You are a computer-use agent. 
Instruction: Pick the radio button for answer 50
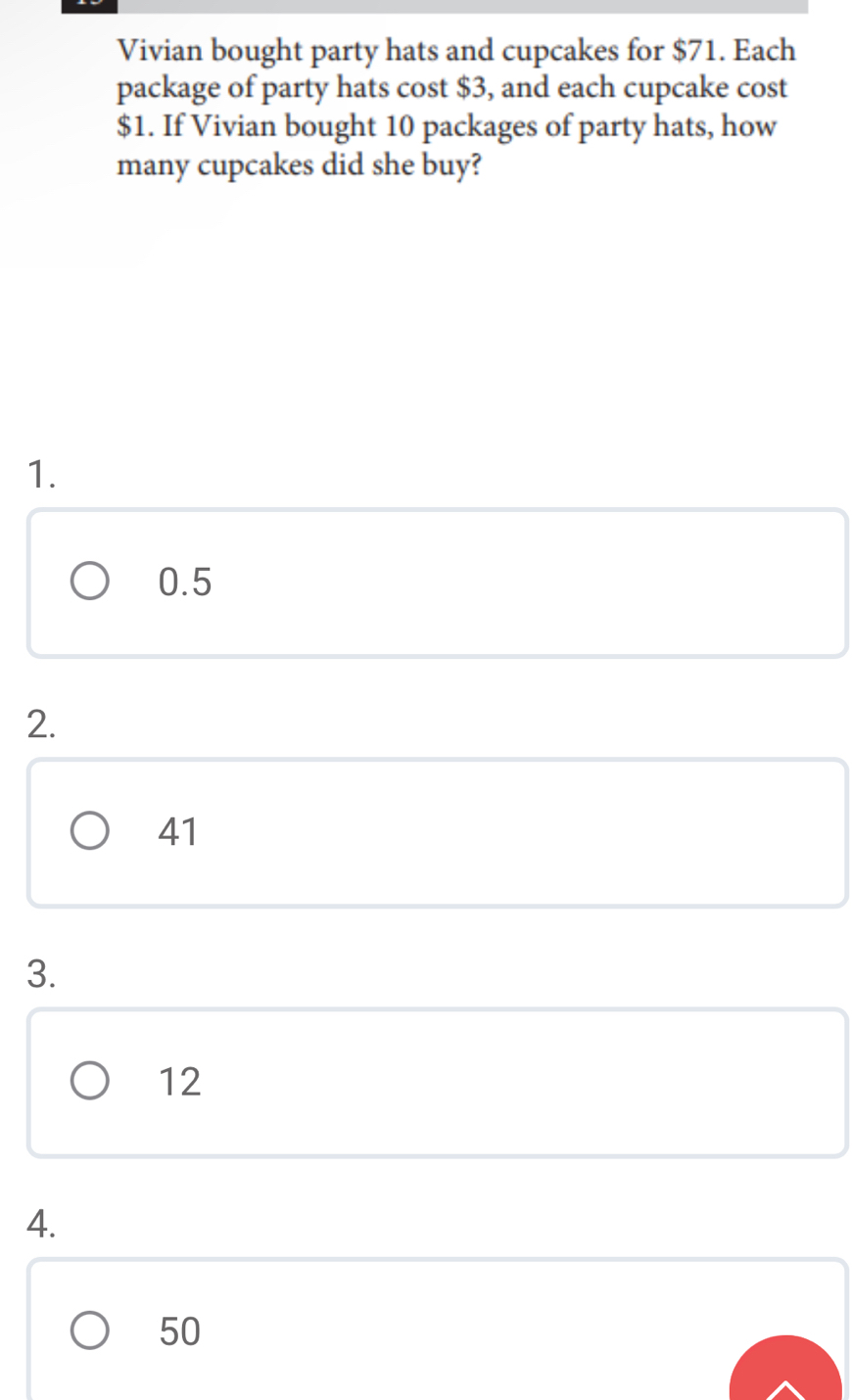coord(90,1330)
